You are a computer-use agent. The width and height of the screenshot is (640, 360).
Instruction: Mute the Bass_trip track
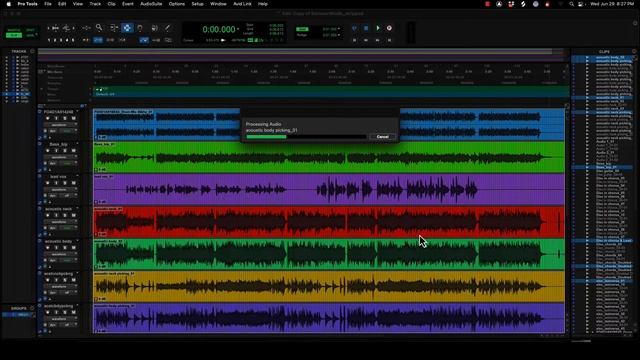click(73, 151)
